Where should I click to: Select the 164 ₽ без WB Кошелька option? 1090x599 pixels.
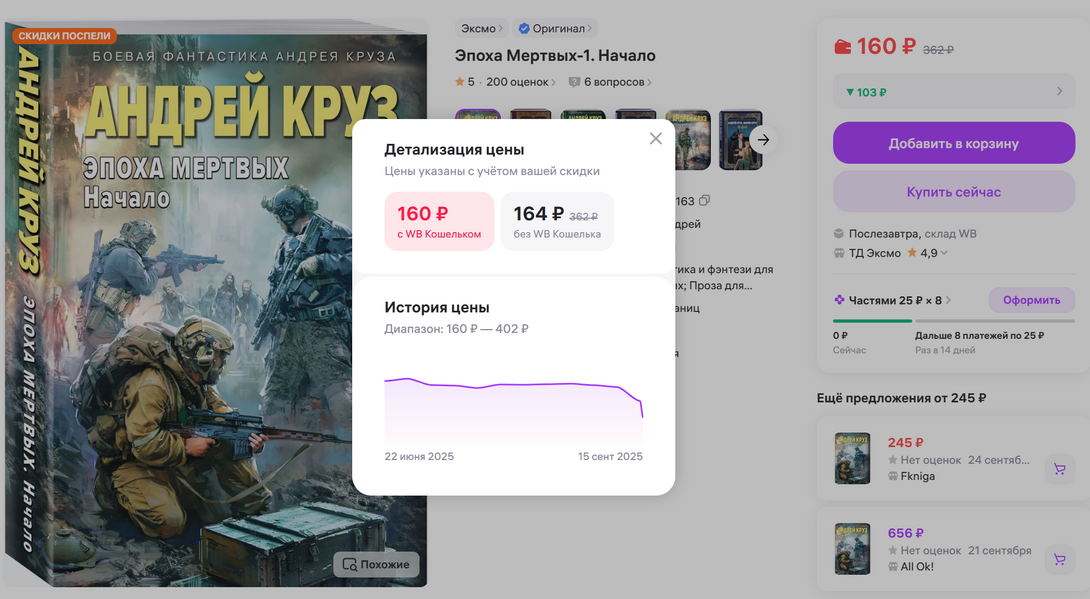557,221
